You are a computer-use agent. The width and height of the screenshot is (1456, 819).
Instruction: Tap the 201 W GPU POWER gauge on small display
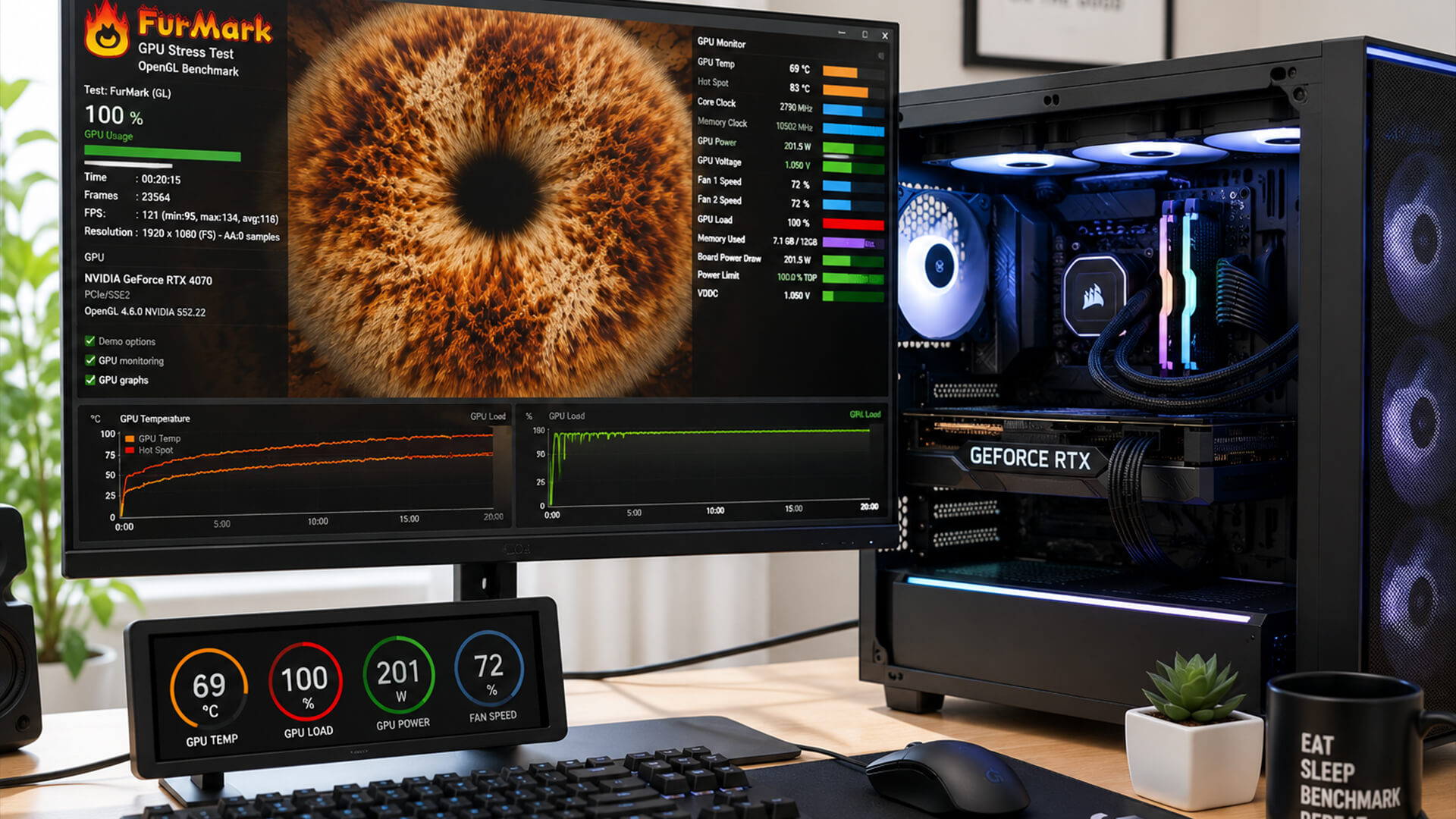click(x=399, y=674)
